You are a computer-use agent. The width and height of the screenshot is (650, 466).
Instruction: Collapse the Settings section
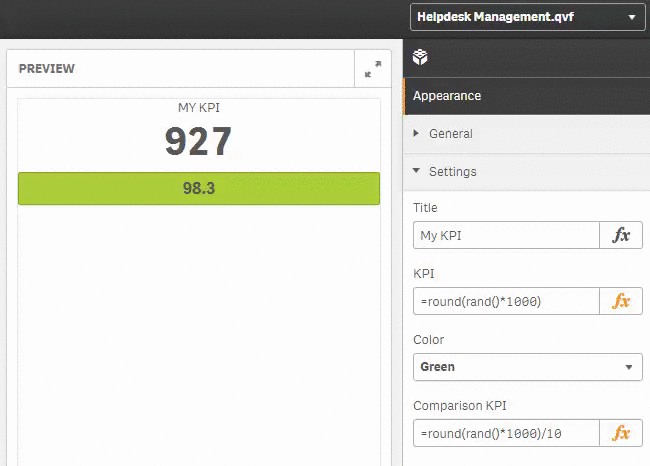[452, 172]
